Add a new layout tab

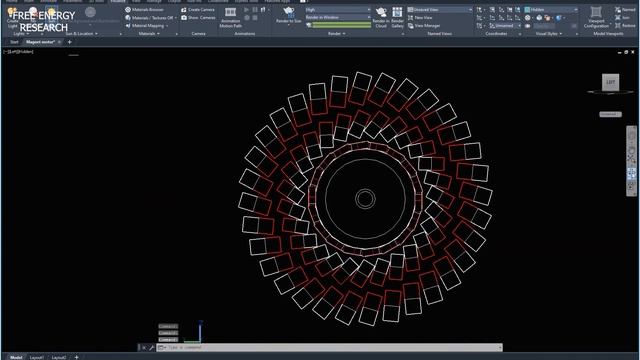tap(76, 357)
